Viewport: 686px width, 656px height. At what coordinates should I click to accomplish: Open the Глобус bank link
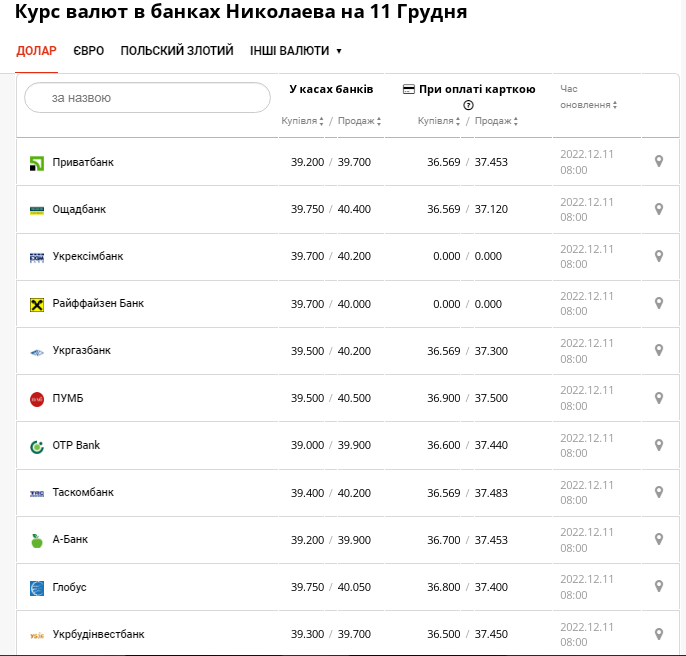(70, 587)
